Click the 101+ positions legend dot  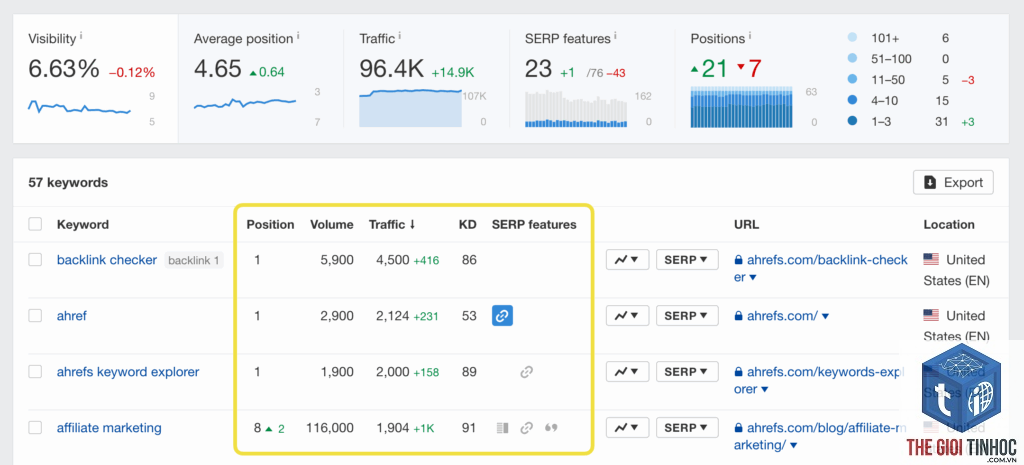point(852,39)
